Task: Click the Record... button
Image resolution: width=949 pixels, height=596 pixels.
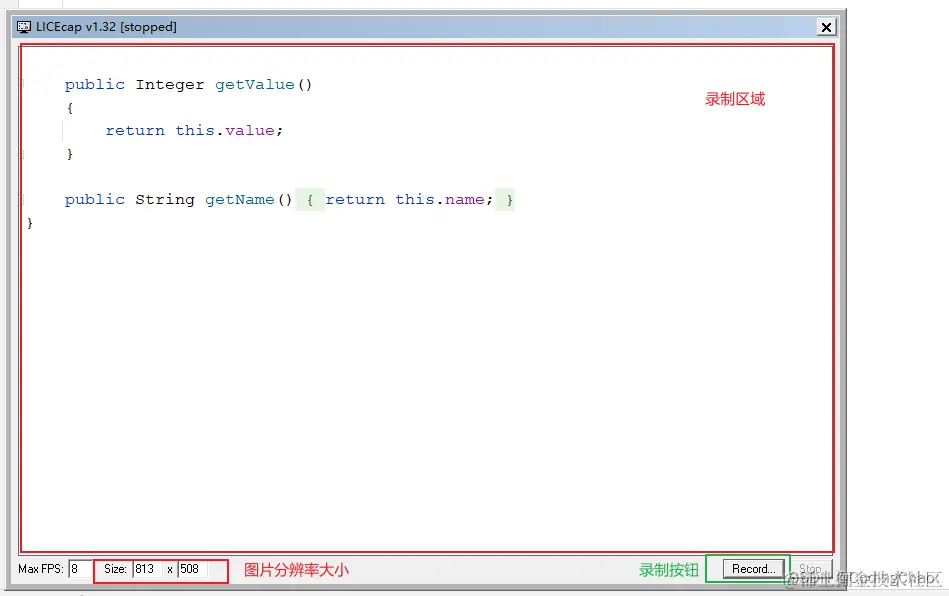Action: (x=754, y=569)
